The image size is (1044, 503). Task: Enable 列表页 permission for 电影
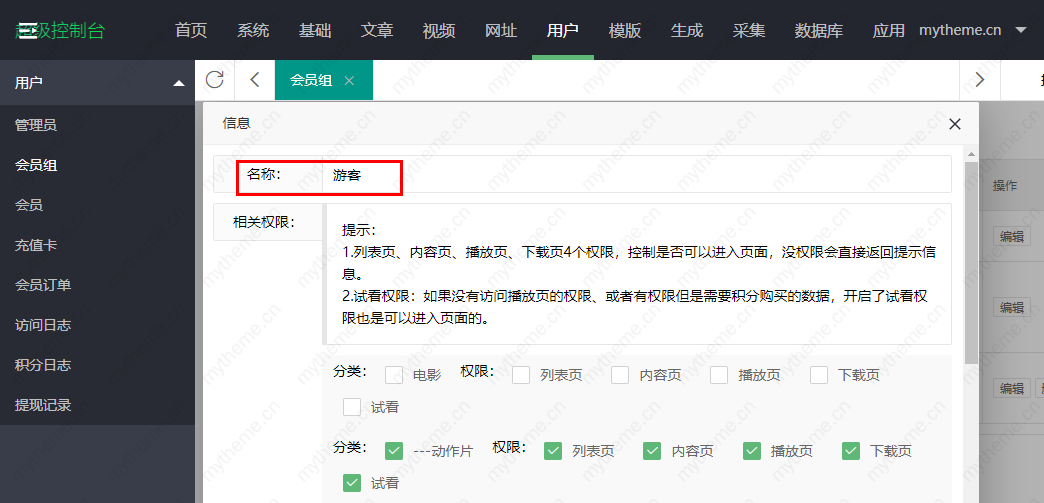(521, 375)
